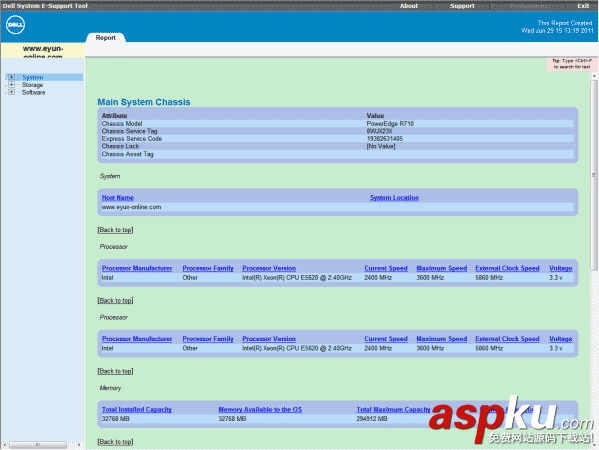Click Back to top below Host Name table
Viewport: 599px width, 450px height.
[115, 230]
